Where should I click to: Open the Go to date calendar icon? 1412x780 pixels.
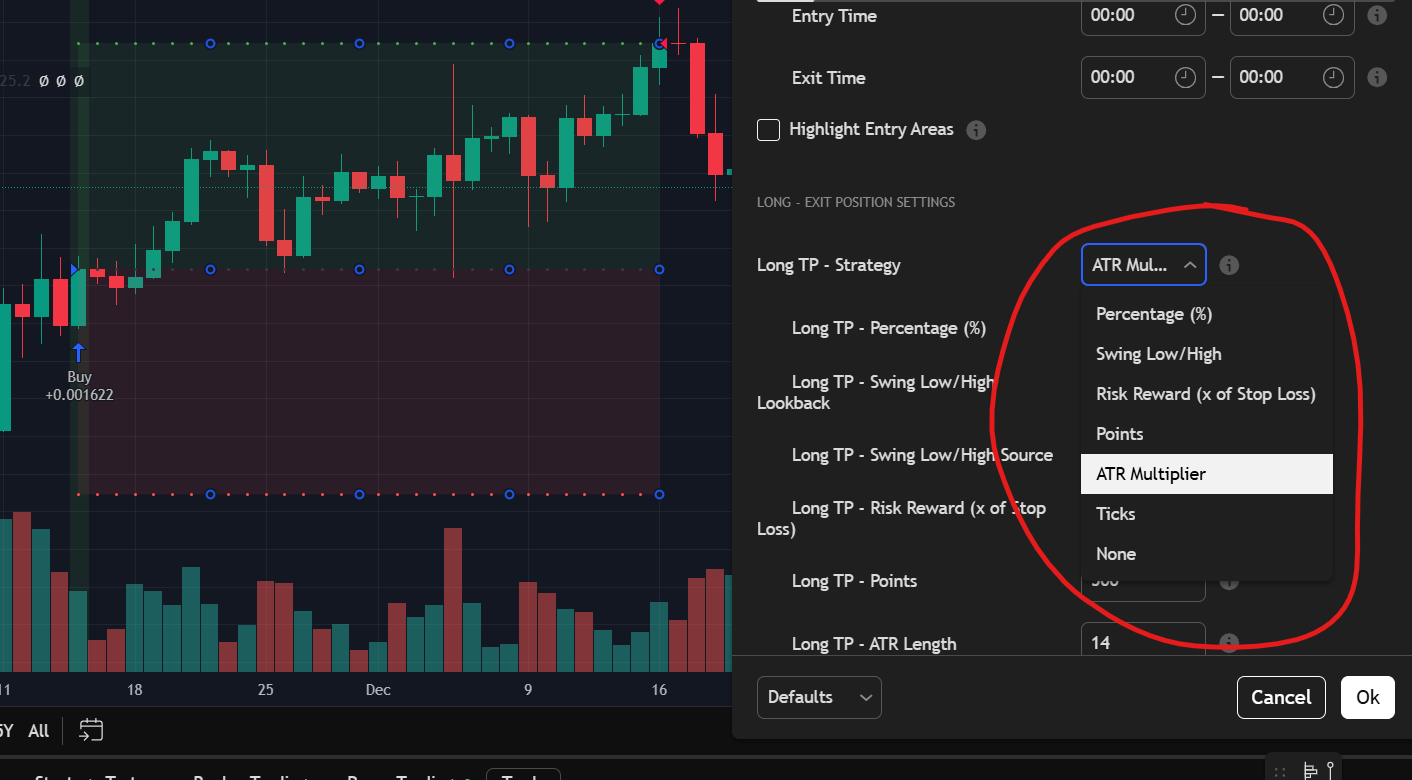point(90,730)
